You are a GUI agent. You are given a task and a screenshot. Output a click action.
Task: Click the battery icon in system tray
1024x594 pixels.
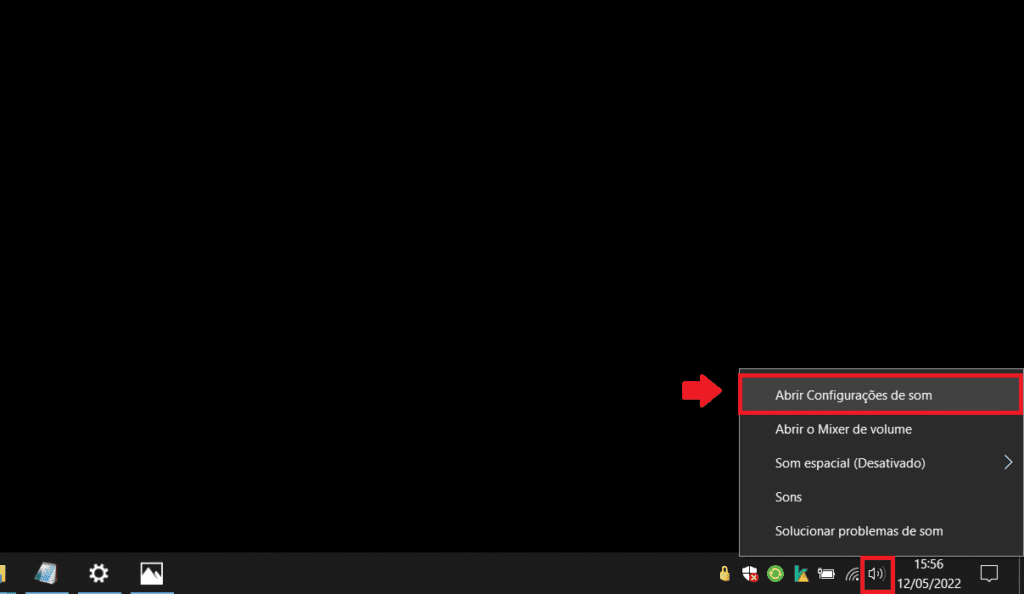click(x=825, y=573)
